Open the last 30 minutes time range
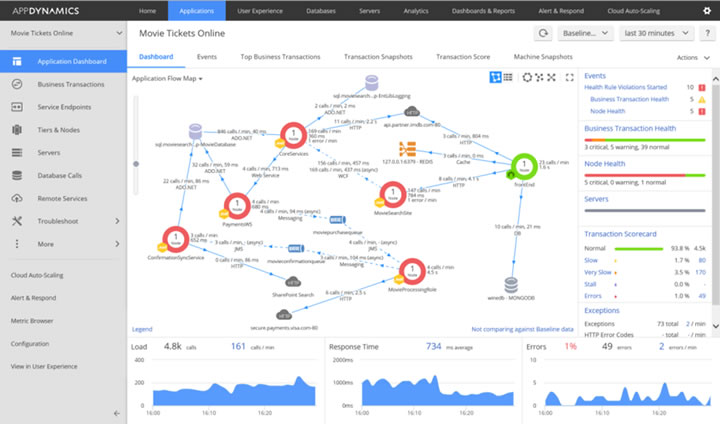720x424 pixels. 657,33
